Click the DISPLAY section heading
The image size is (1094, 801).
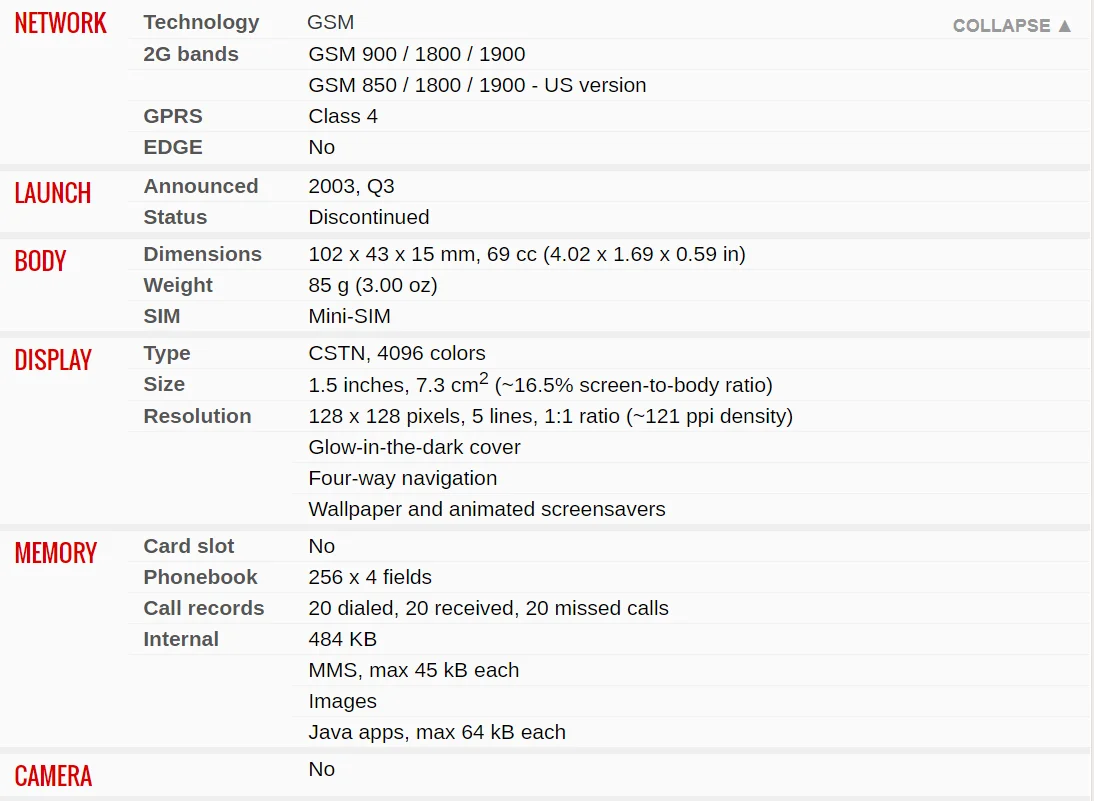(53, 360)
